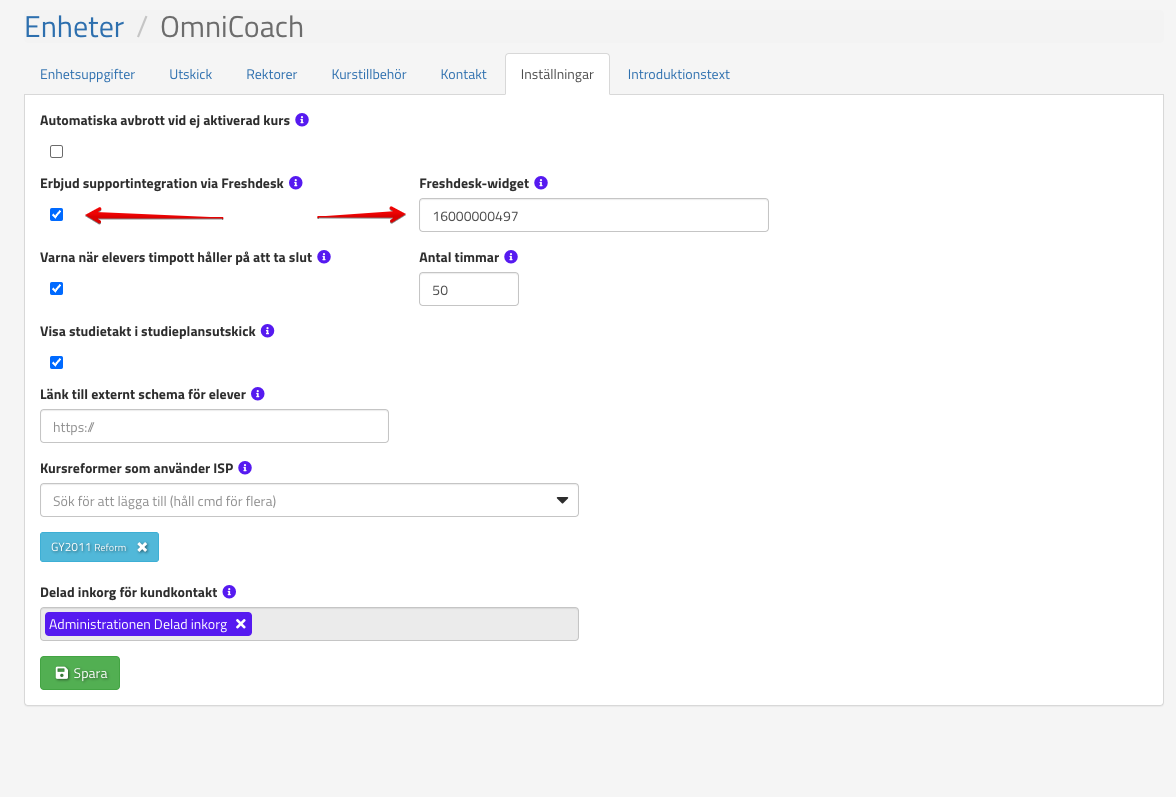The image size is (1176, 797).
Task: Open the Introduktionstext tab
Action: point(678,75)
